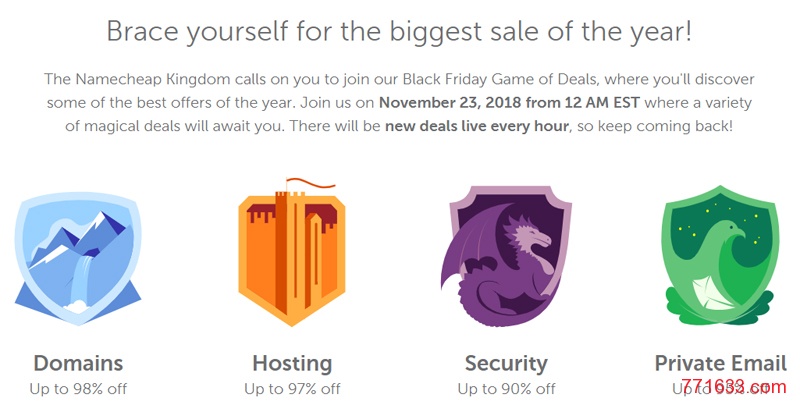Click the bold 'new deals live every hour' text
Viewport: 800px width, 405px height.
(477, 125)
